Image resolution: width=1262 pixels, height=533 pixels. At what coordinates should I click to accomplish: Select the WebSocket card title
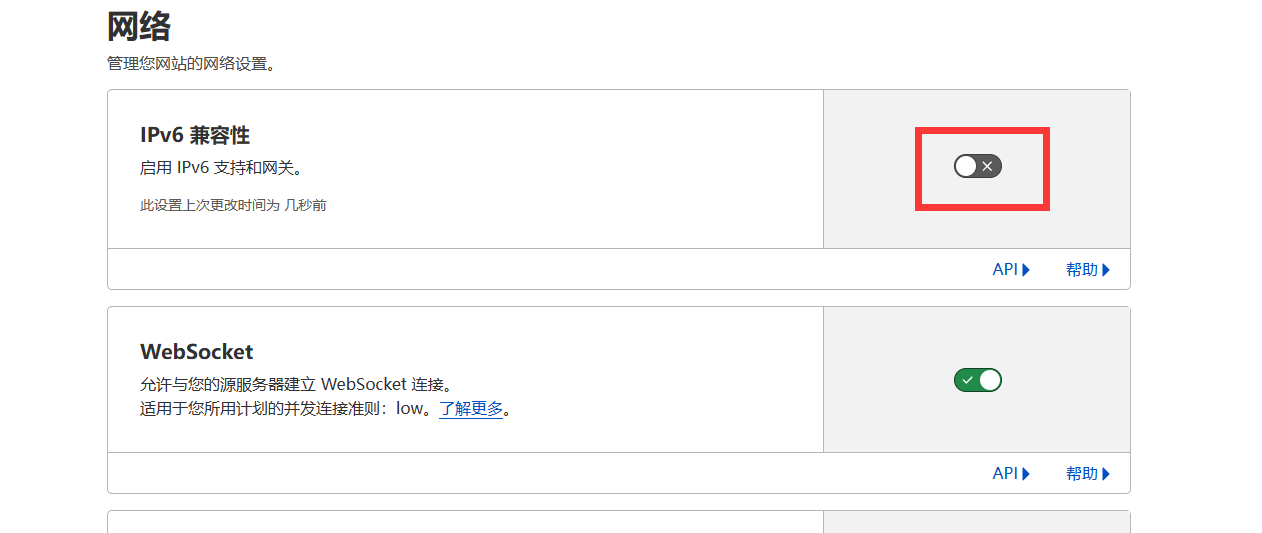click(x=197, y=352)
